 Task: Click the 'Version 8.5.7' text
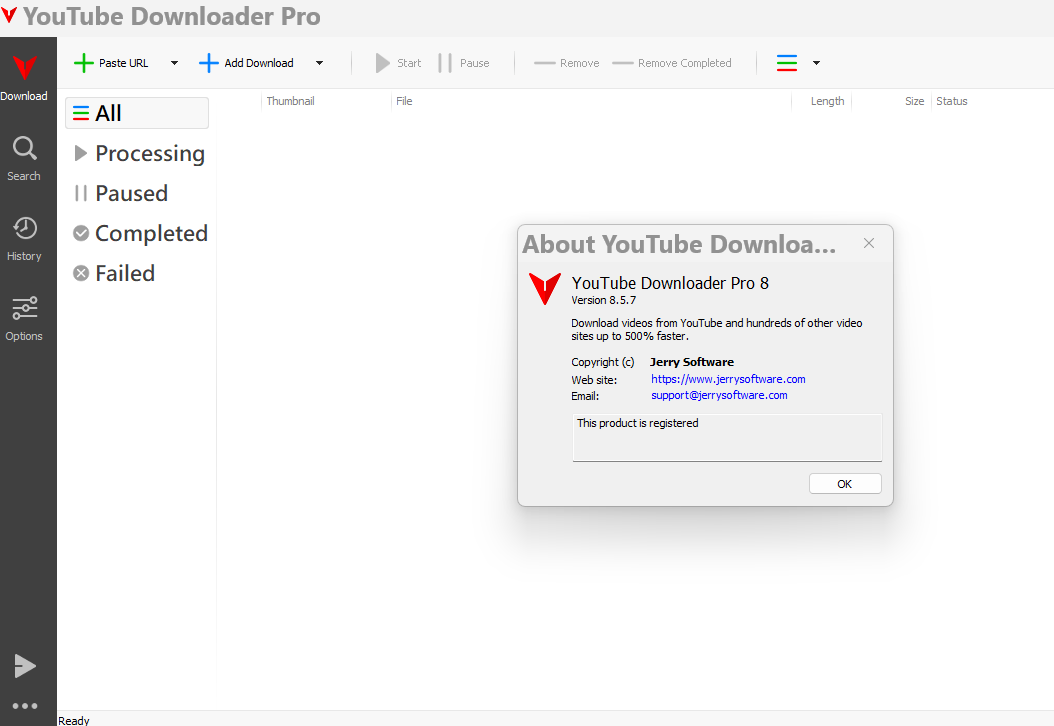point(604,300)
